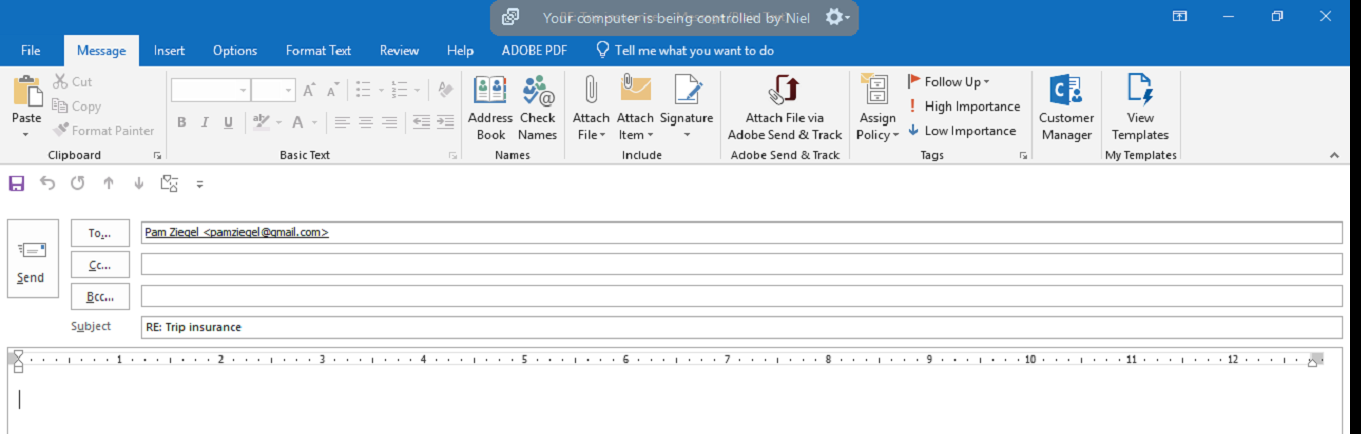This screenshot has width=1361, height=434.
Task: Go to previous item arrow
Action: (108, 183)
